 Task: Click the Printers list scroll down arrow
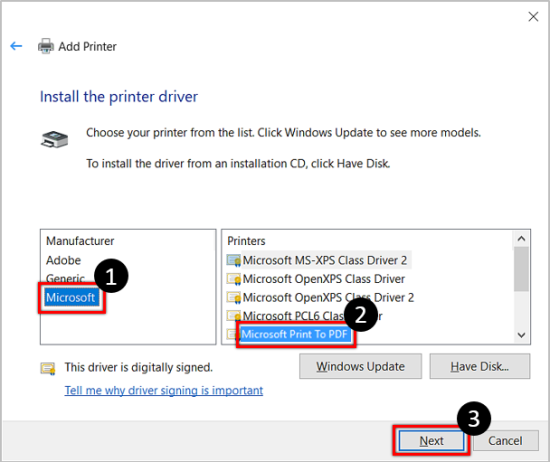coord(521,335)
